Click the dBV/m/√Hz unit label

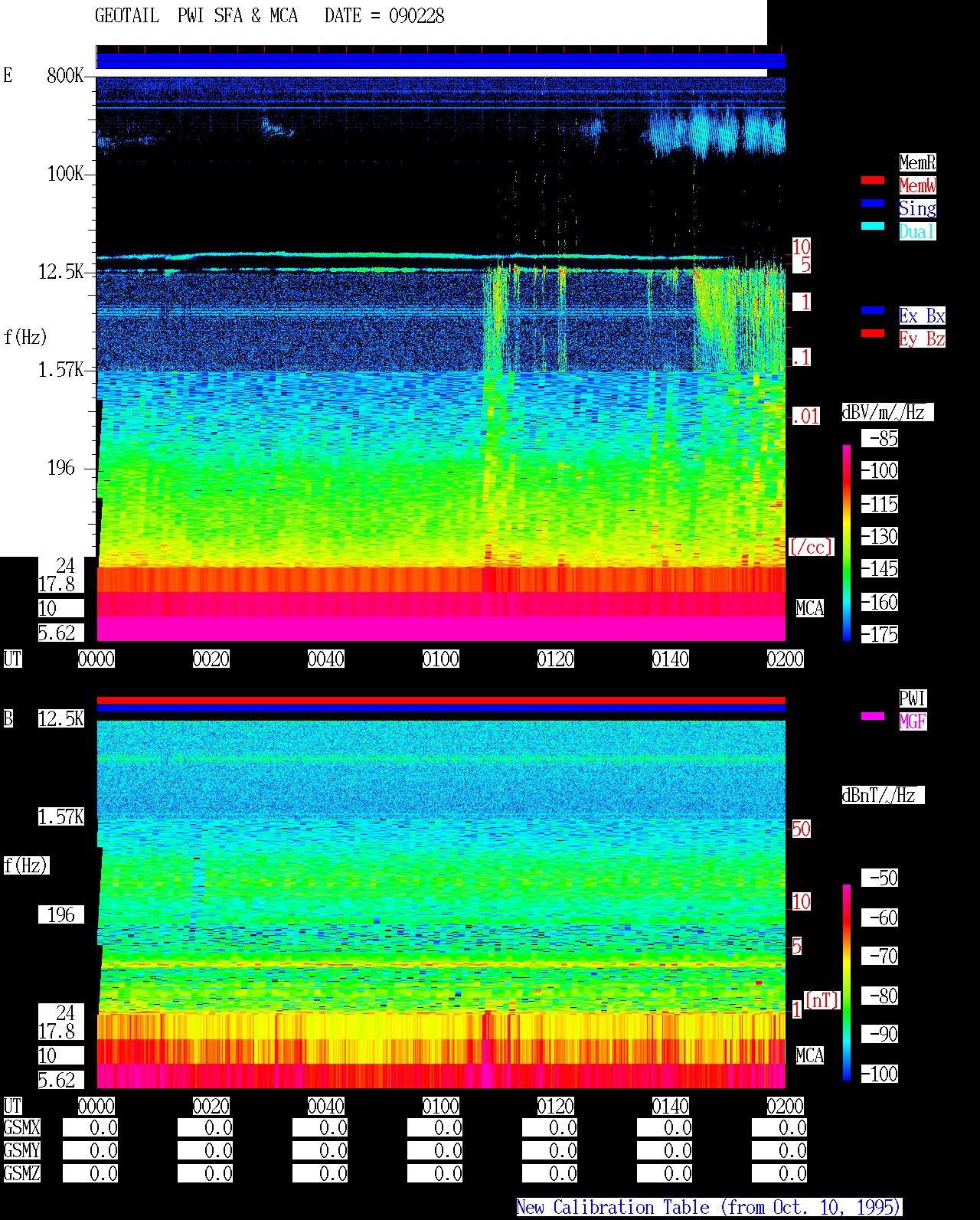[x=887, y=412]
